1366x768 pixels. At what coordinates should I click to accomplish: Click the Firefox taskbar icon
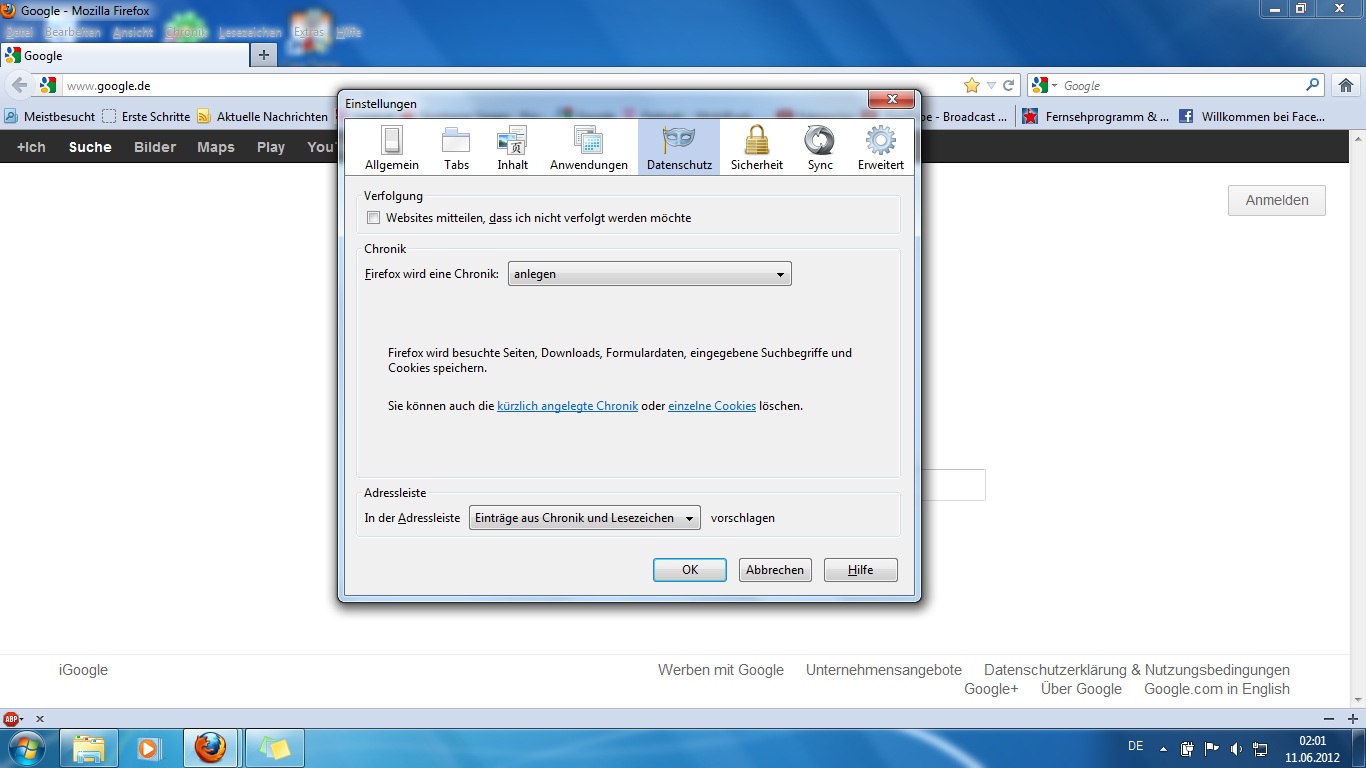point(211,748)
